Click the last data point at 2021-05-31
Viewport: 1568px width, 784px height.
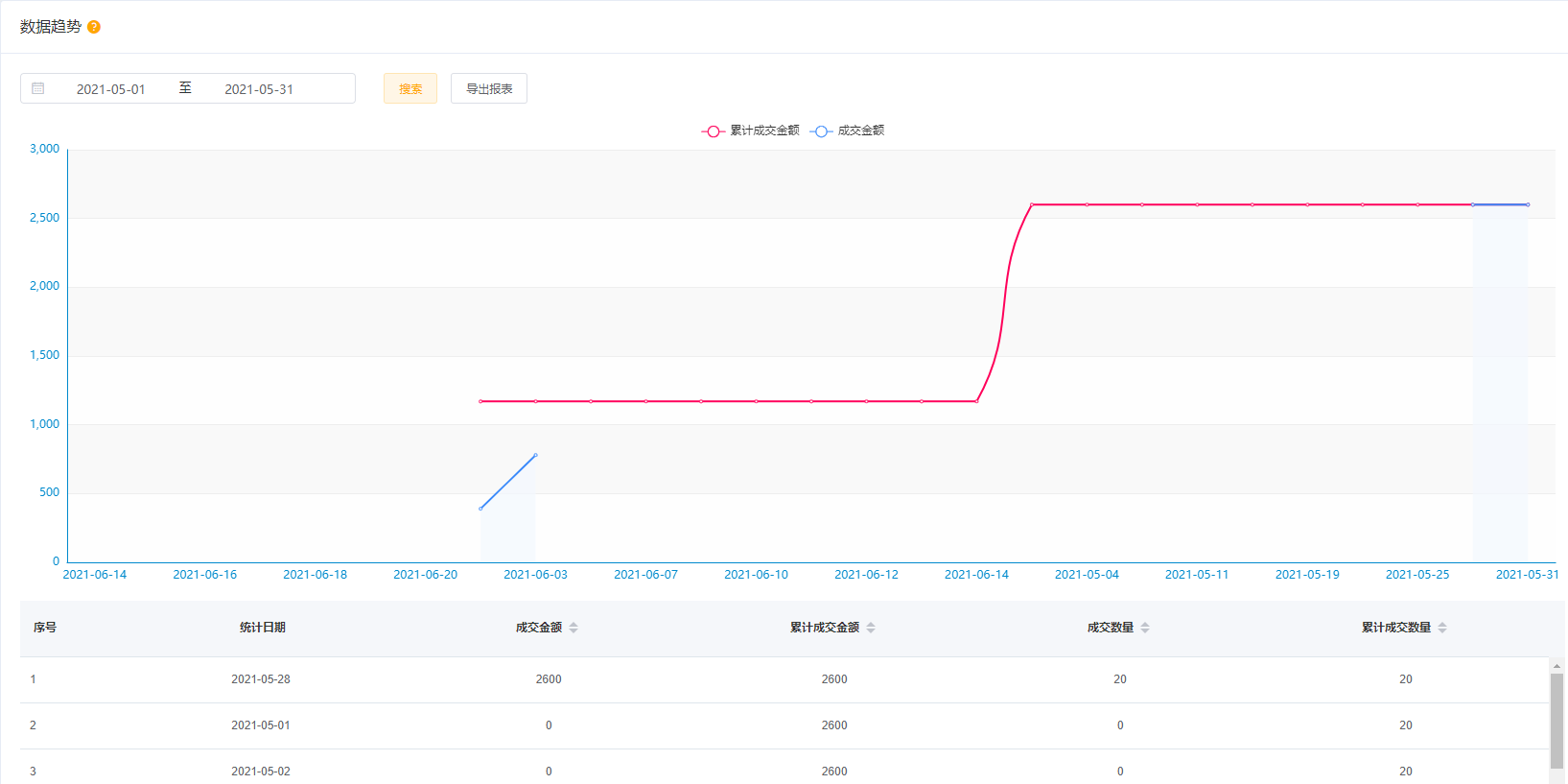1528,204
